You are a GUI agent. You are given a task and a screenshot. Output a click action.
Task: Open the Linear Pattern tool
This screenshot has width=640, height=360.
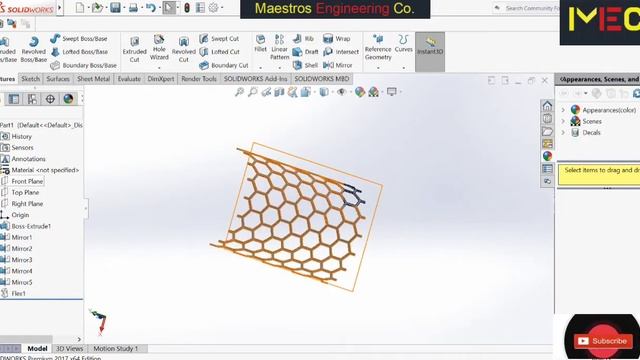[280, 47]
